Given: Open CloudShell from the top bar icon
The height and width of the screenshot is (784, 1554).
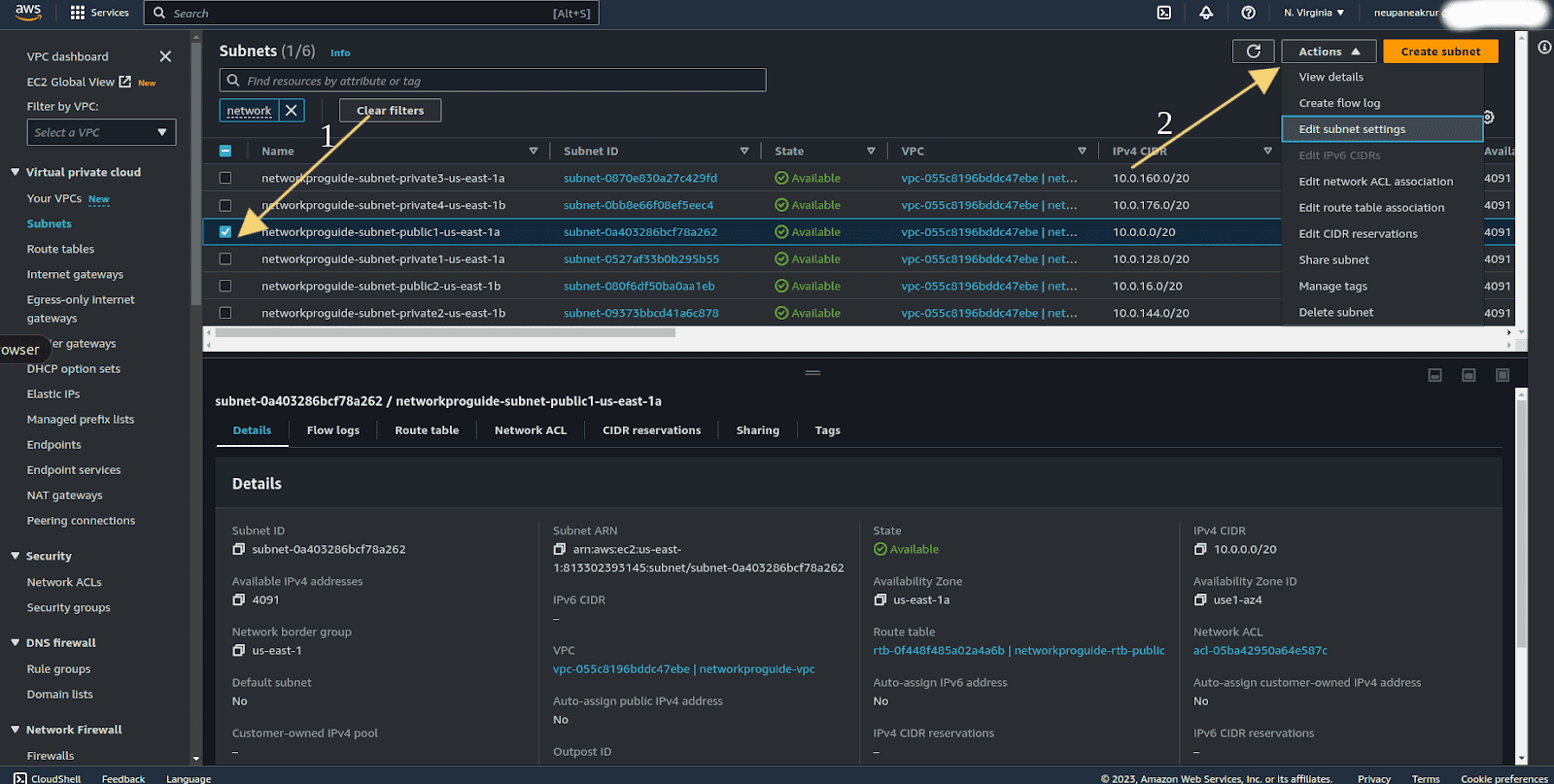Looking at the screenshot, I should pyautogui.click(x=1163, y=13).
